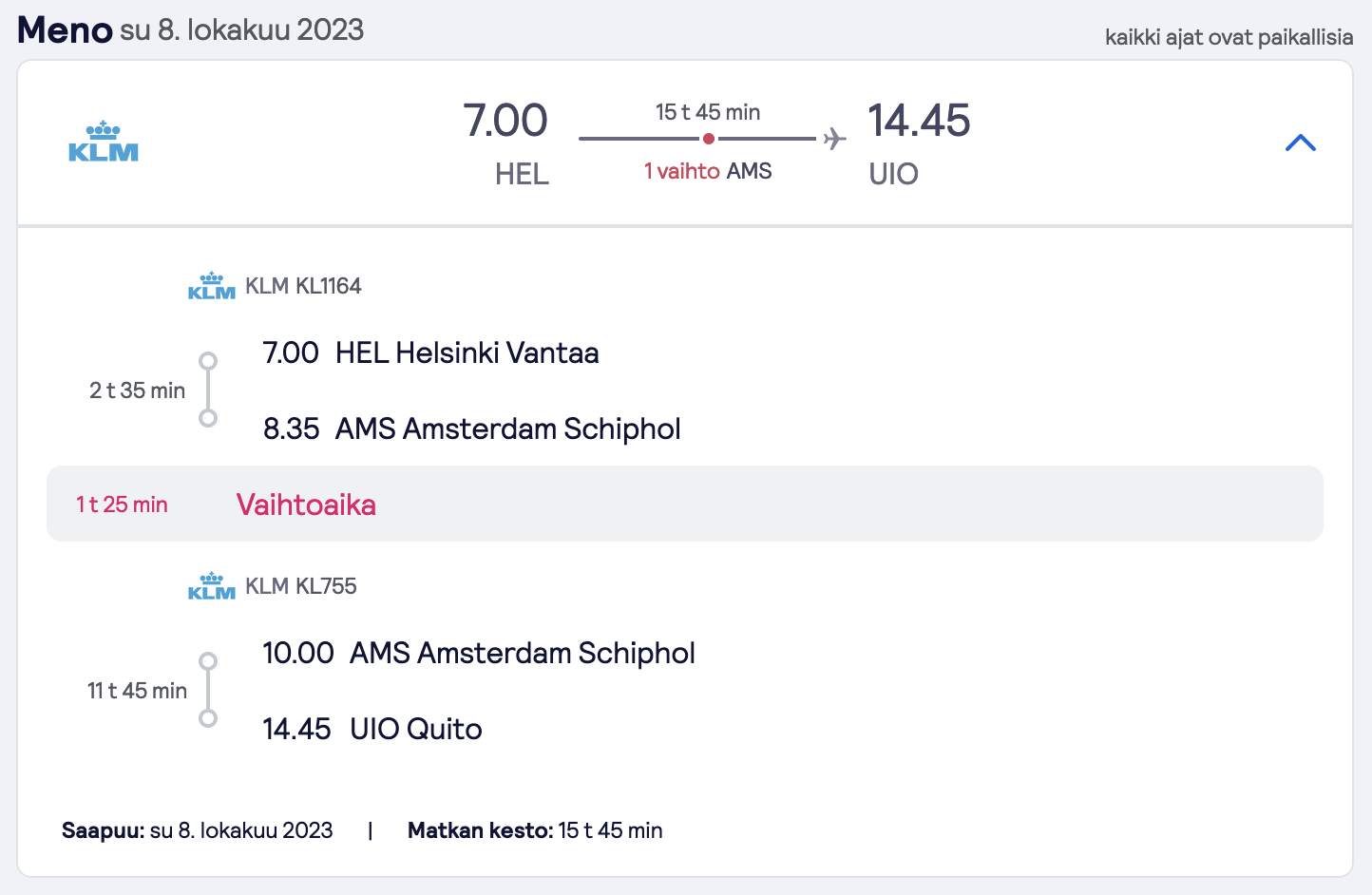Click the stop circle at 14.45 UIO Quito

click(x=208, y=718)
